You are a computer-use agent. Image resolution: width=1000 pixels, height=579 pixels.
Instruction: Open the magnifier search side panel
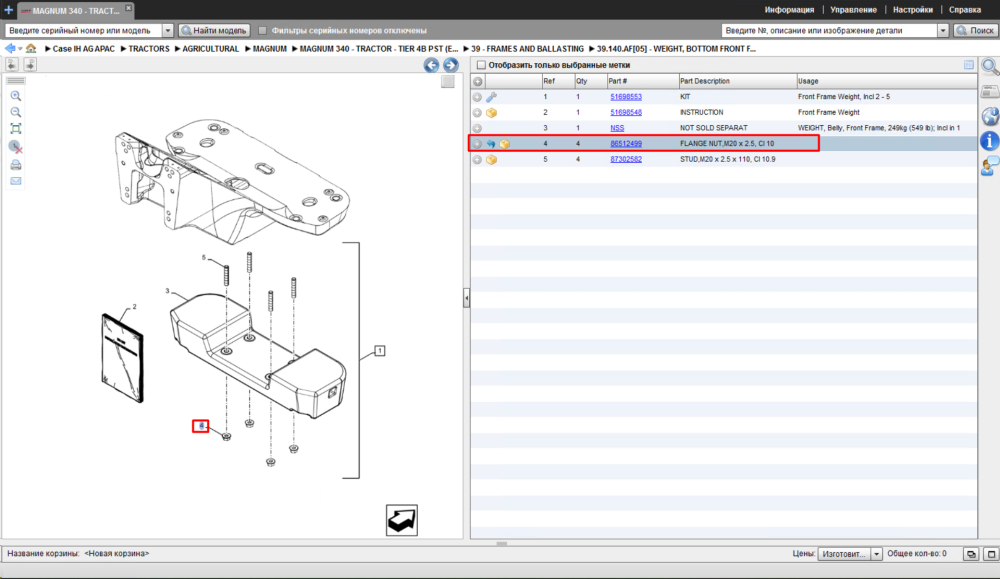click(990, 66)
